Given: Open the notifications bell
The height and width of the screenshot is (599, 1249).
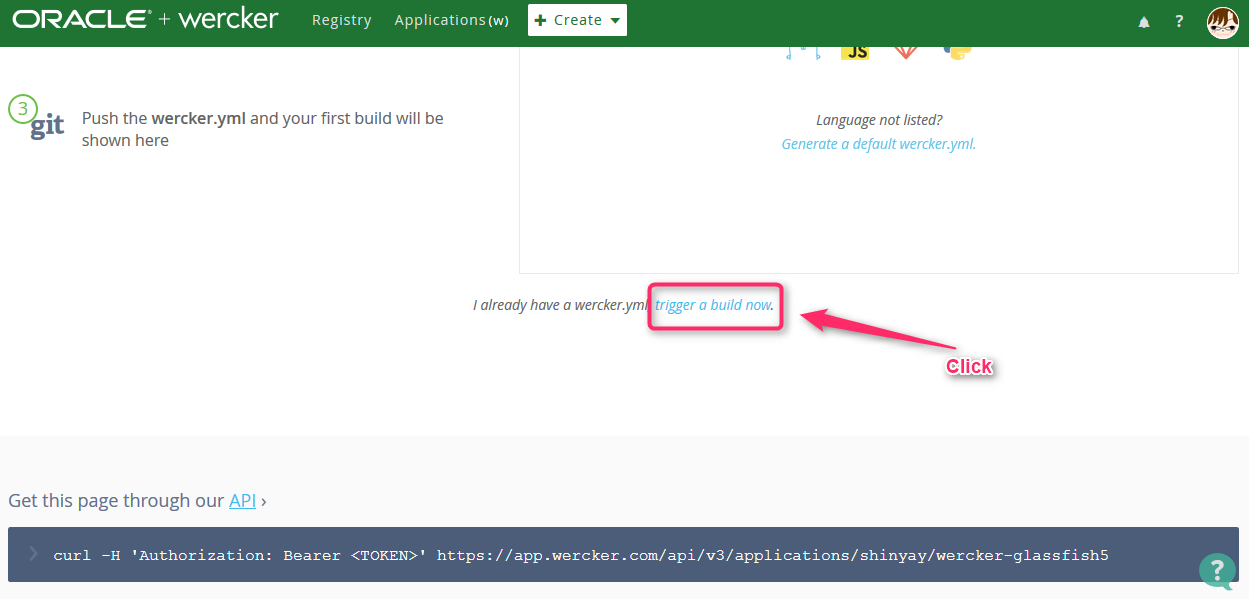Looking at the screenshot, I should click(1144, 21).
